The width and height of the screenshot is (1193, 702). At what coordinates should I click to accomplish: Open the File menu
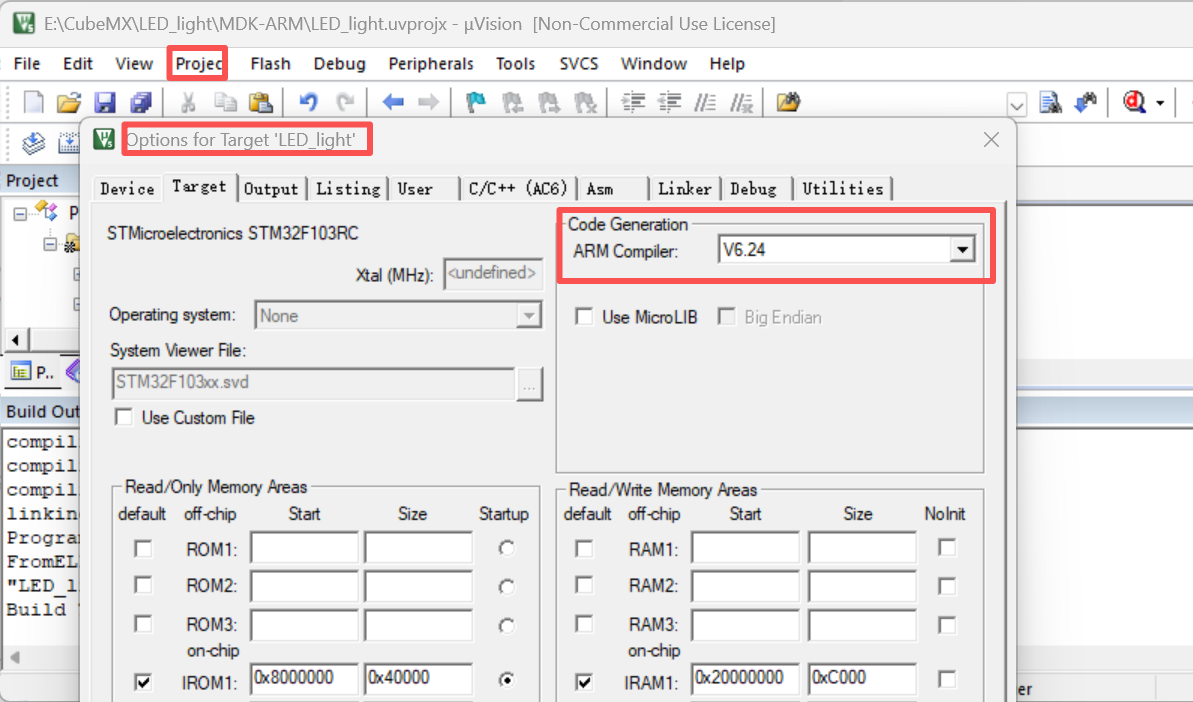(x=27, y=64)
